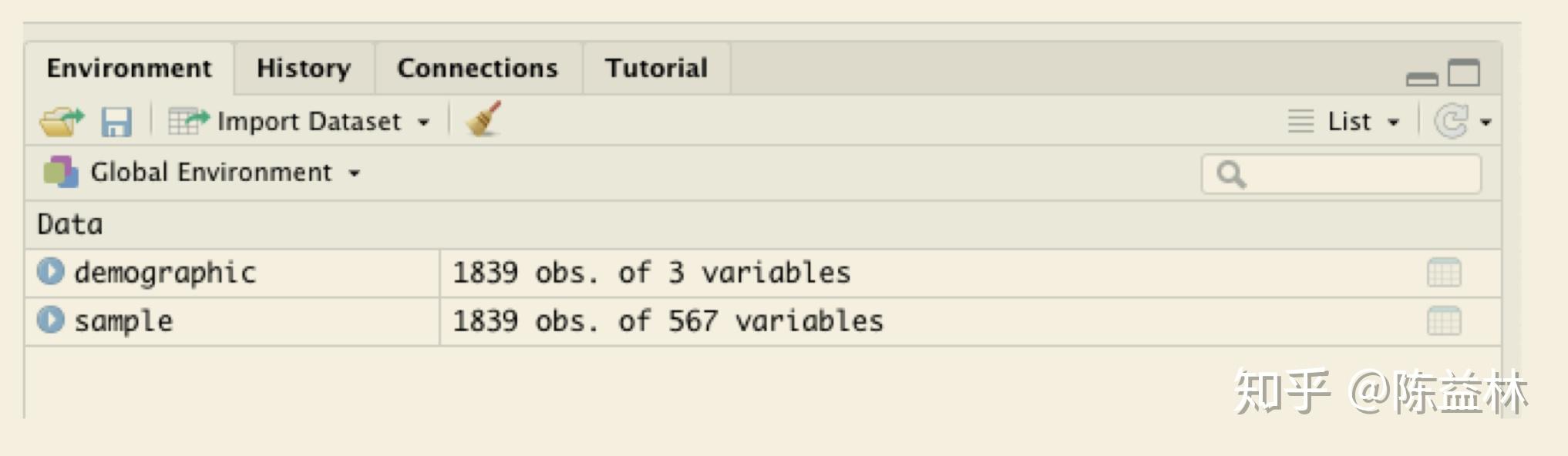This screenshot has width=1568, height=456.
Task: Open the load workspace folder icon
Action: (62, 122)
